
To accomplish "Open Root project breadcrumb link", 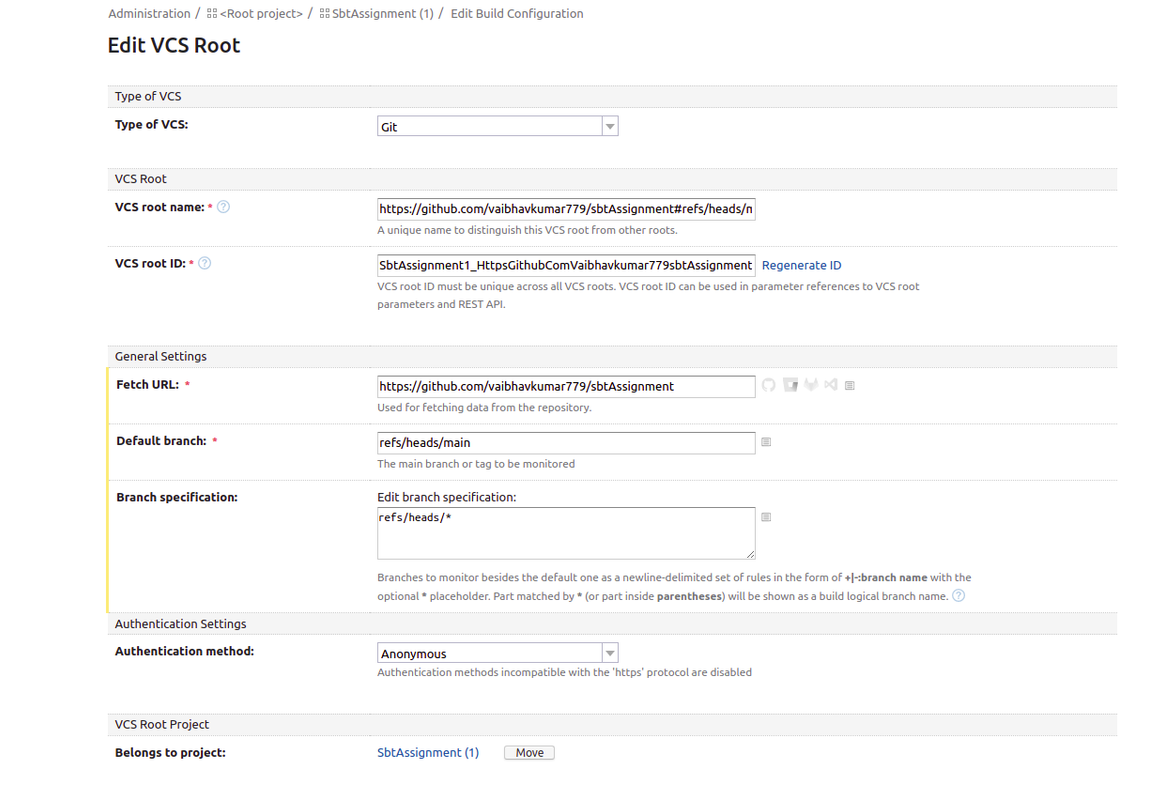I will click(x=261, y=13).
